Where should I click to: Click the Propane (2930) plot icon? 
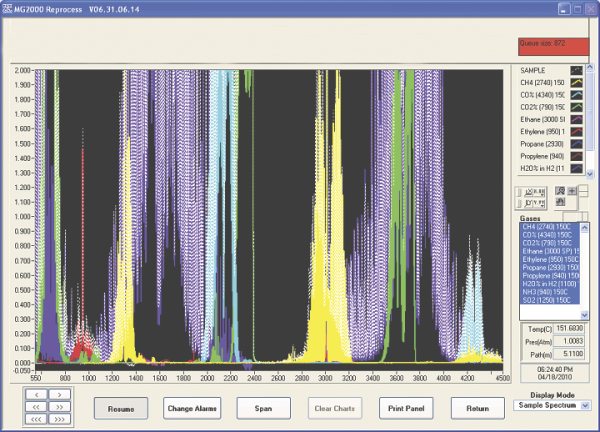[x=576, y=144]
